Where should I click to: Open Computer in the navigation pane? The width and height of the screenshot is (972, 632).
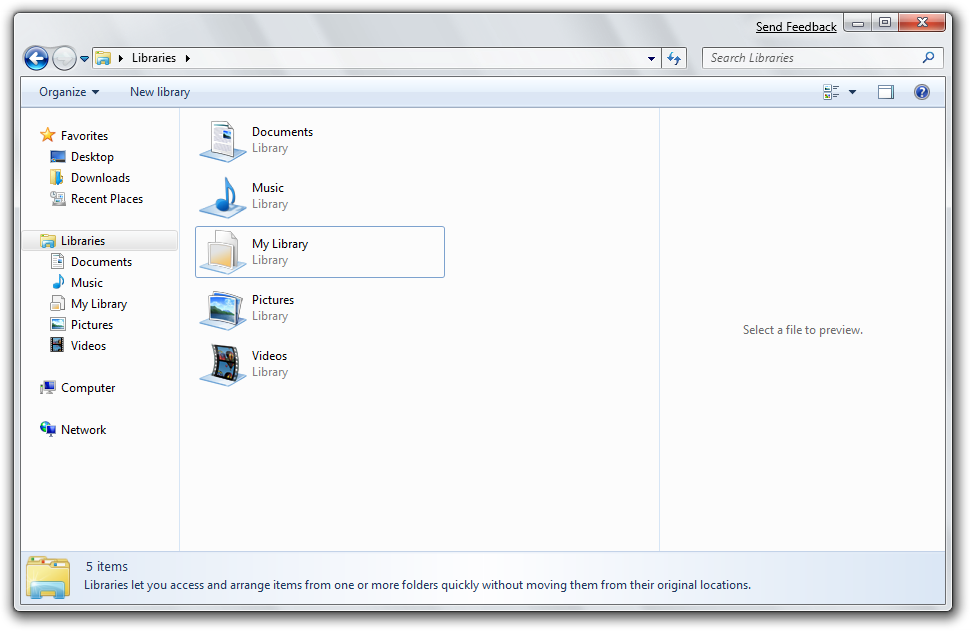[88, 388]
